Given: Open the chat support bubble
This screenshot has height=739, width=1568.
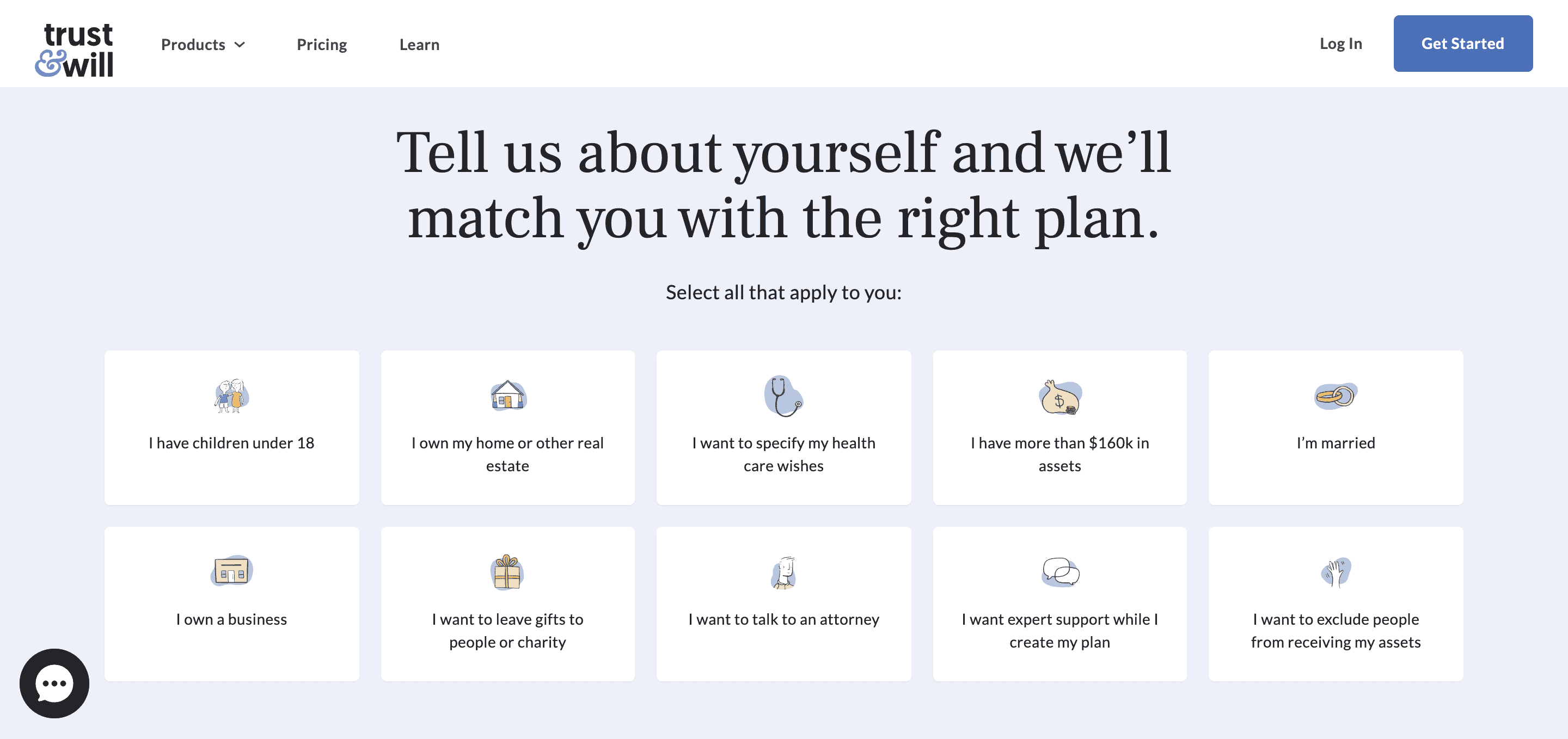Looking at the screenshot, I should 54,683.
